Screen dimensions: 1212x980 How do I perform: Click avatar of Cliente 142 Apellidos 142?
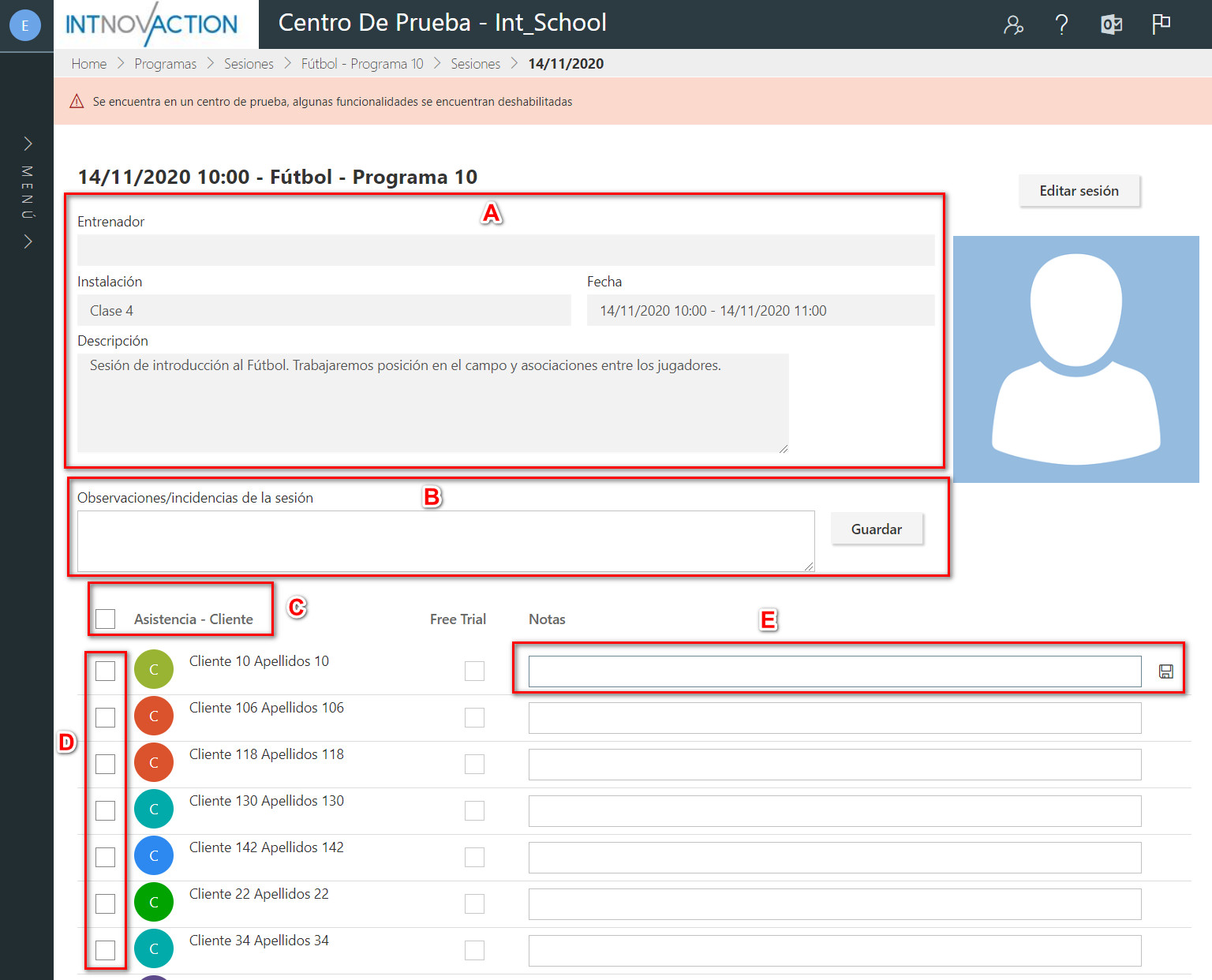pos(154,855)
